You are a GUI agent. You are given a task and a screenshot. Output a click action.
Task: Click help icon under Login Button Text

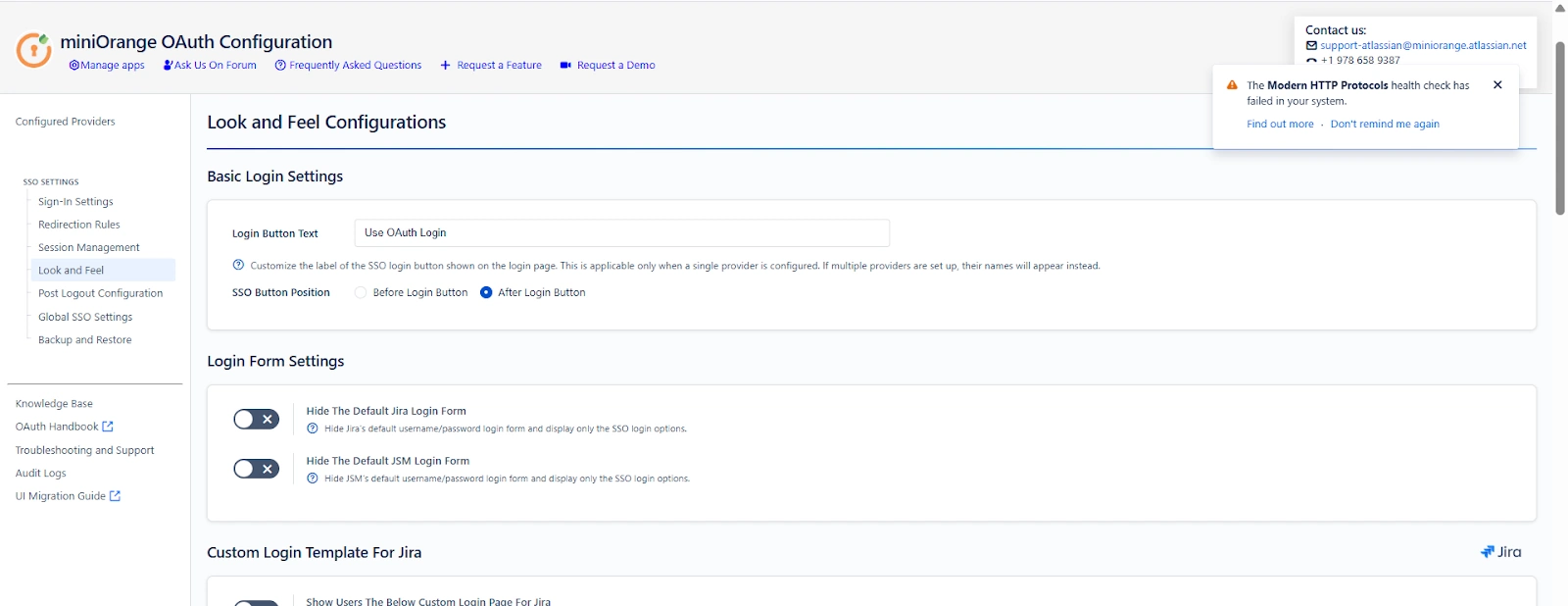click(238, 265)
